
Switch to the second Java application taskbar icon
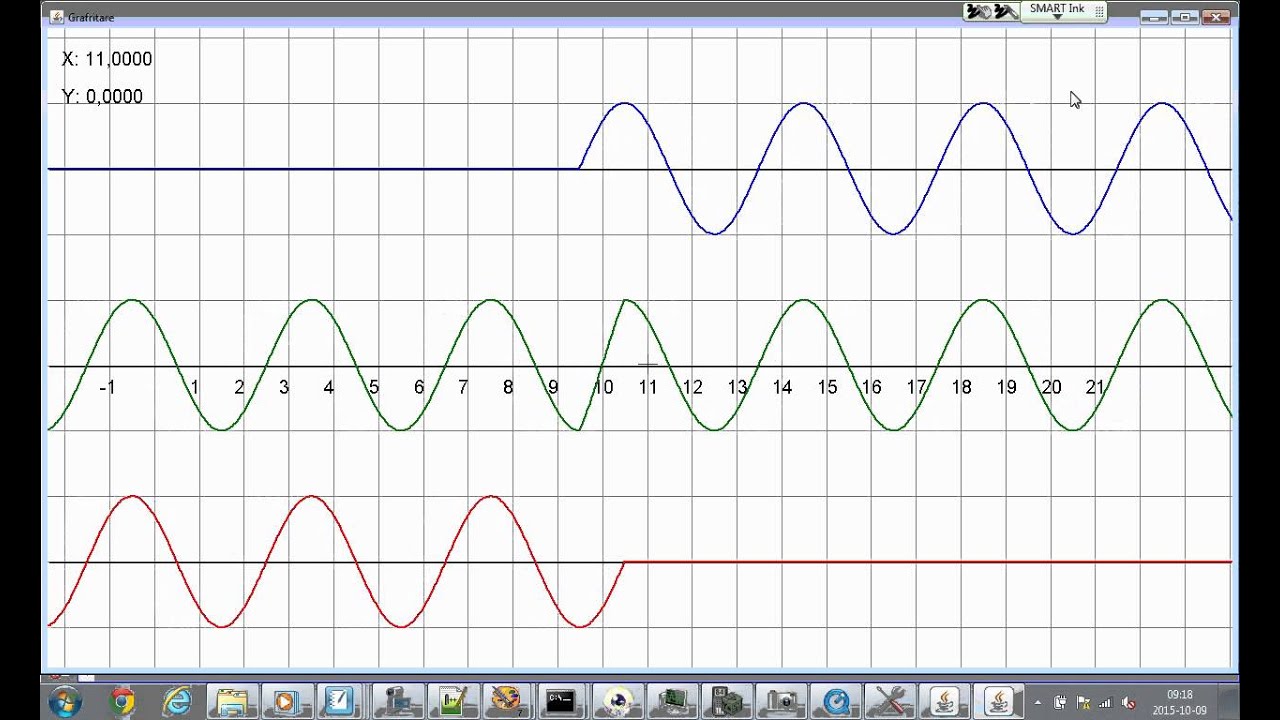pos(999,702)
